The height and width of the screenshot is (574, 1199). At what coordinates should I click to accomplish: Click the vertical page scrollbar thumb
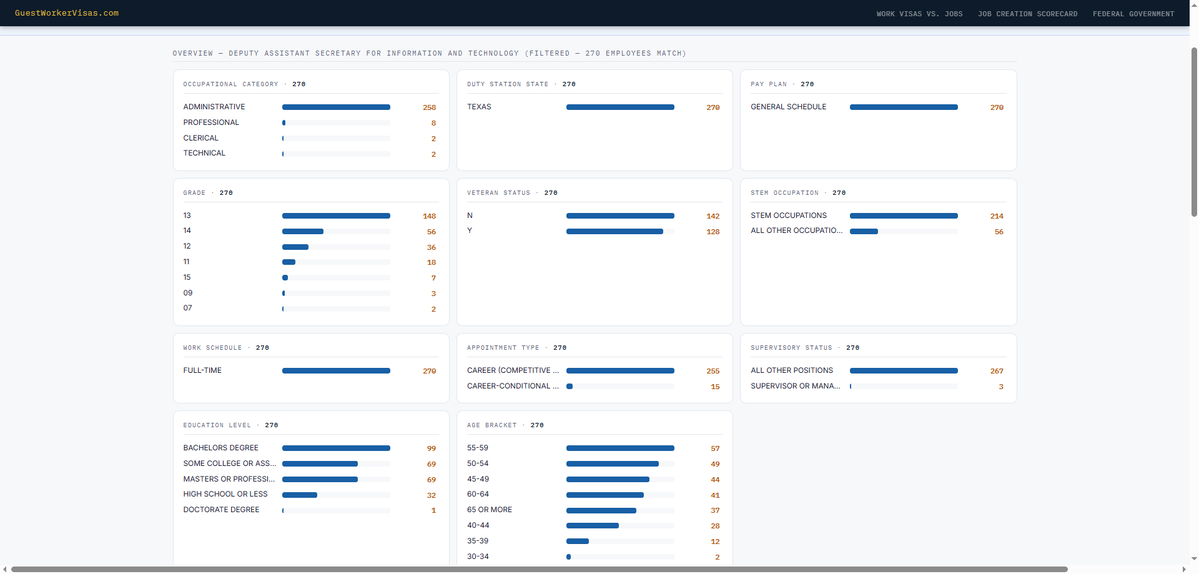pos(1194,131)
